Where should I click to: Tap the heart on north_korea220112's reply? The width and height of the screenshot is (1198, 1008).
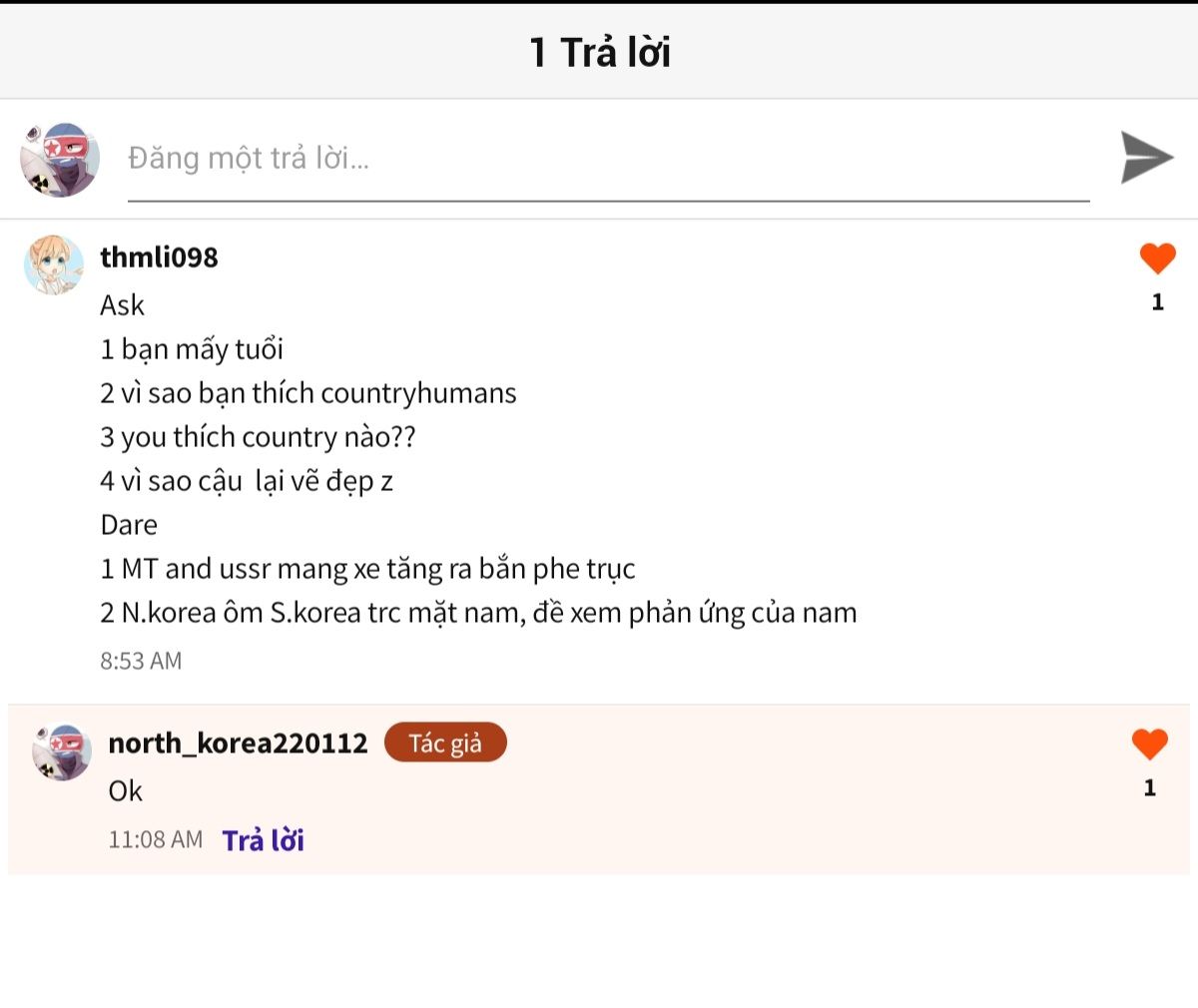click(x=1149, y=744)
